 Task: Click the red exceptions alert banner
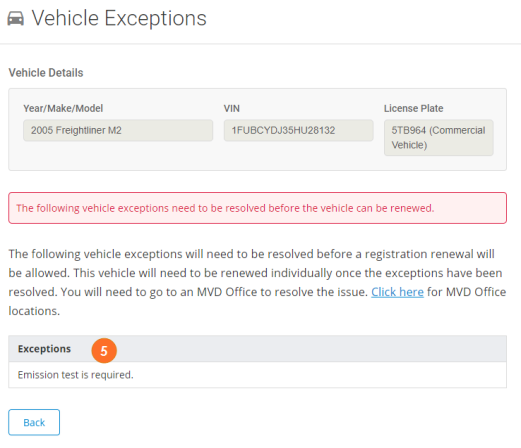[x=257, y=208]
